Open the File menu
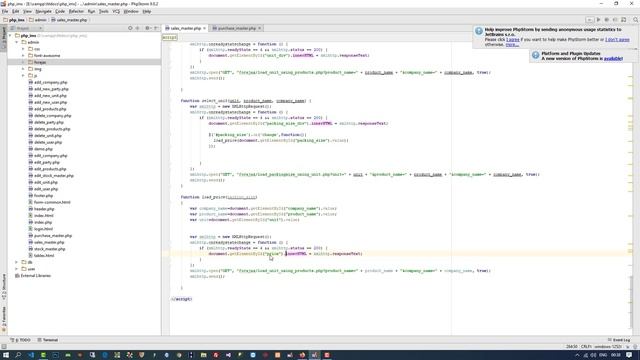640x360 pixels. coord(5,11)
